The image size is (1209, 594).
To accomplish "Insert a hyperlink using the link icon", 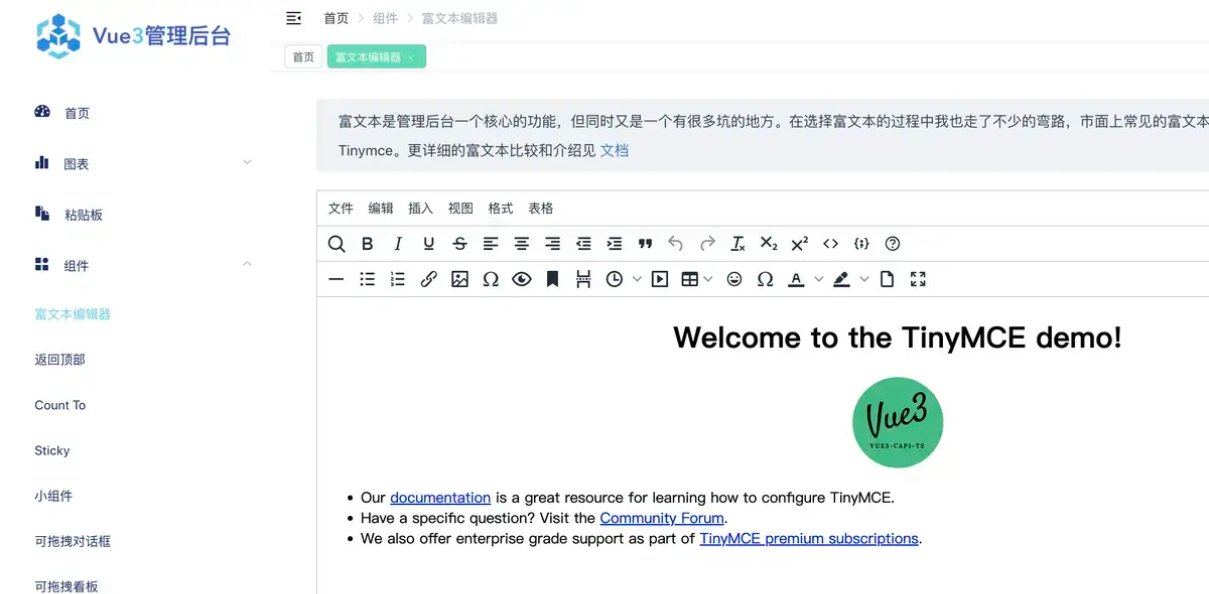I will 429,279.
